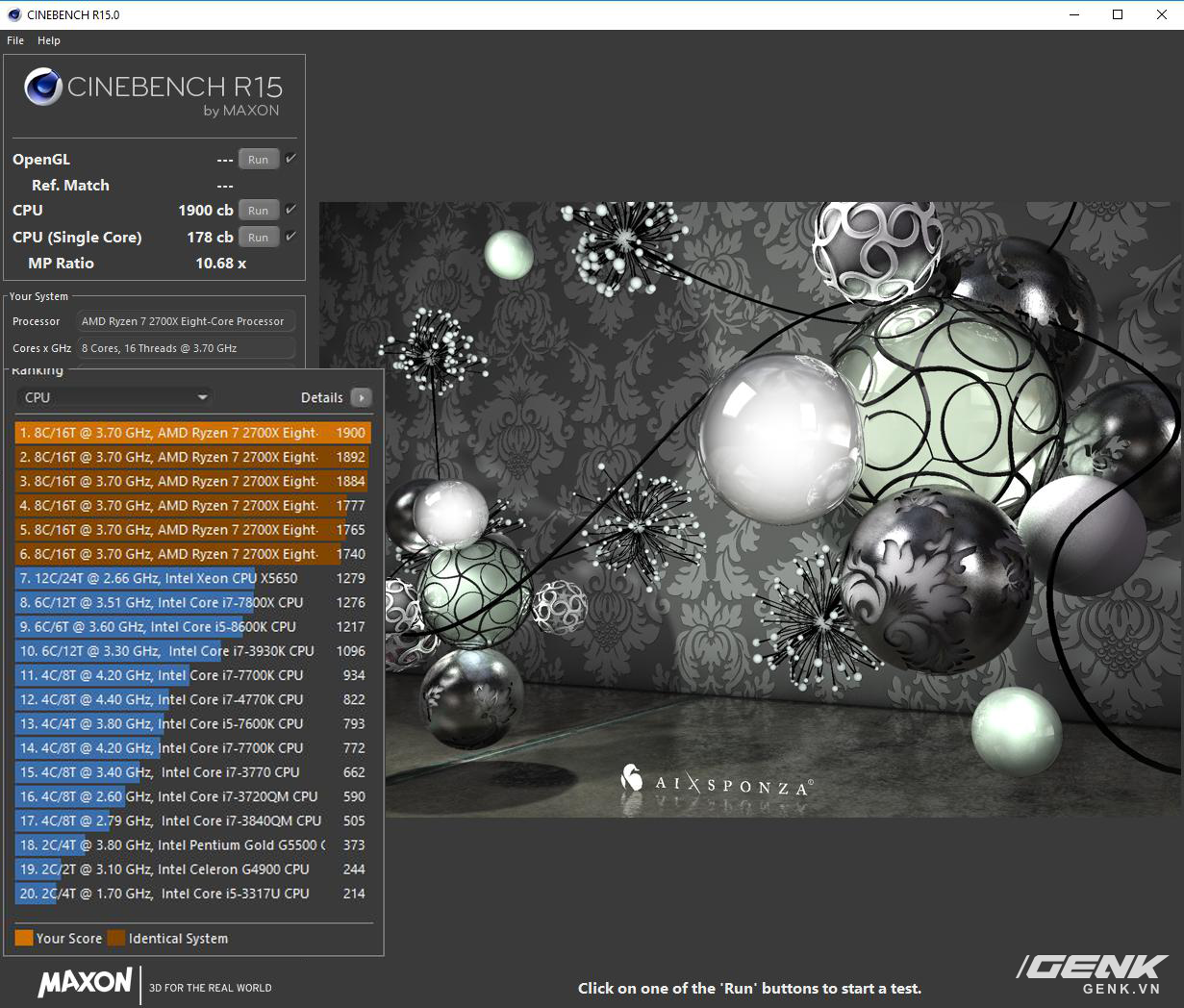Open the File menu
This screenshot has height=1008, width=1184.
pyautogui.click(x=15, y=40)
